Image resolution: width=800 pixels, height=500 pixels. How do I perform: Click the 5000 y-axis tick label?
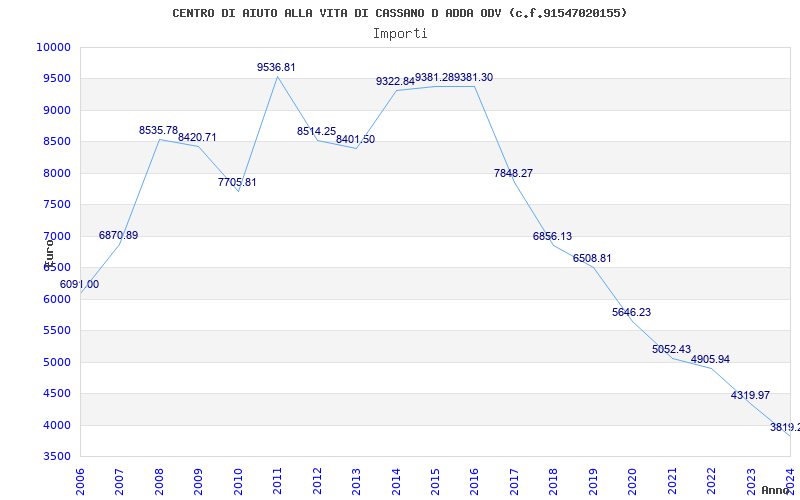click(56, 362)
